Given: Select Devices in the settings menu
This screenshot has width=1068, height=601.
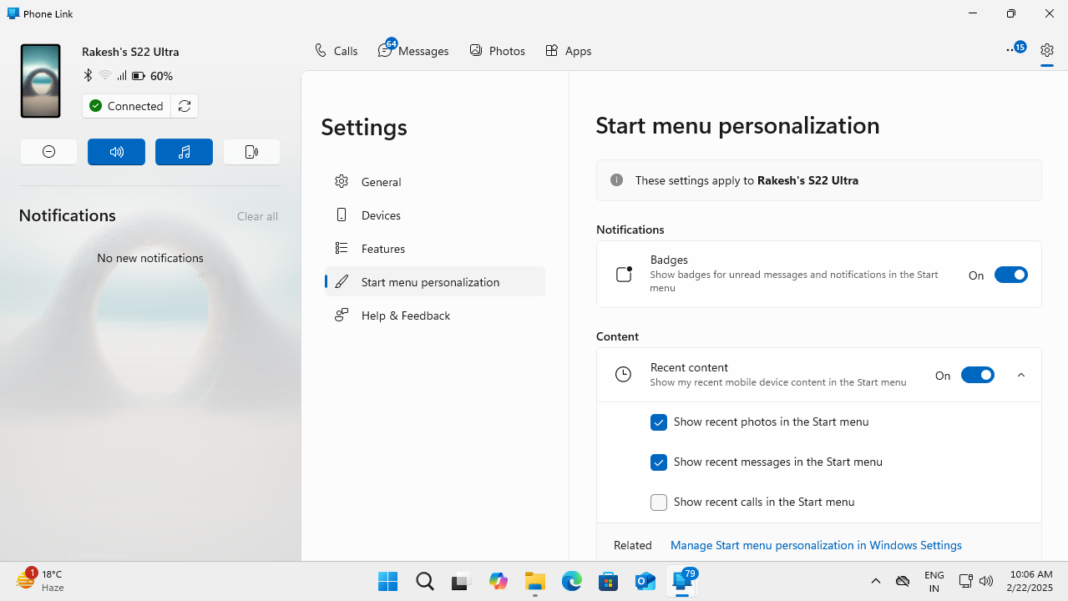Looking at the screenshot, I should [381, 214].
